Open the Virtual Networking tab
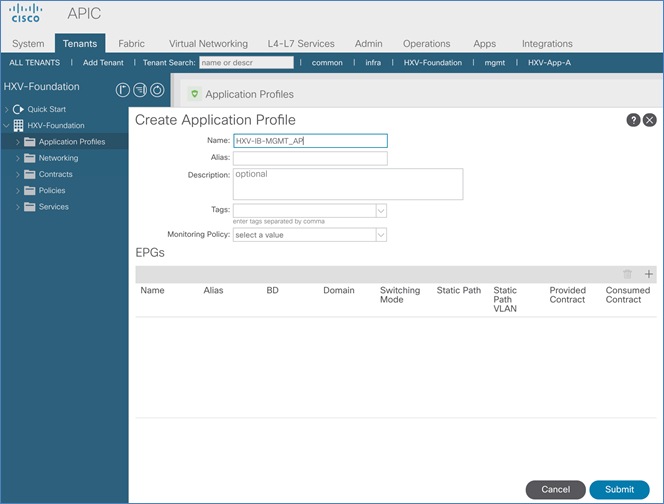The width and height of the screenshot is (664, 504). click(x=208, y=44)
